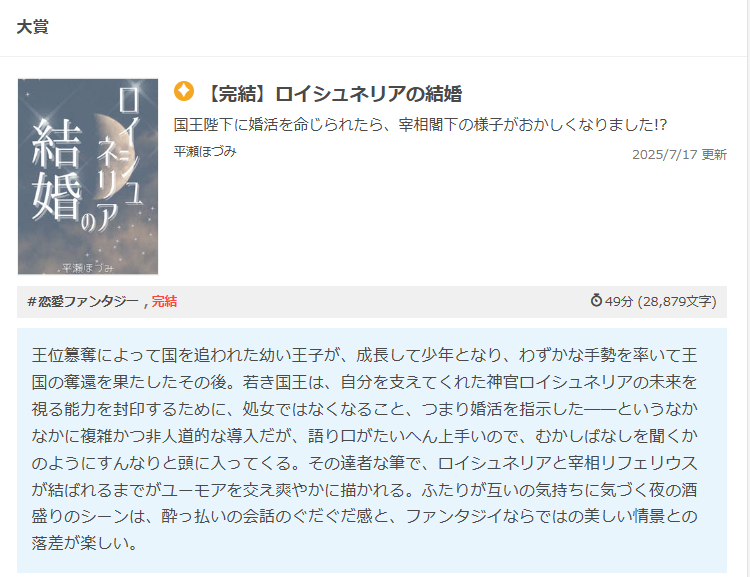Screen dimensions: 750x577
Task: Click the review's last line 落差が楽しい。
Action: click(85, 543)
